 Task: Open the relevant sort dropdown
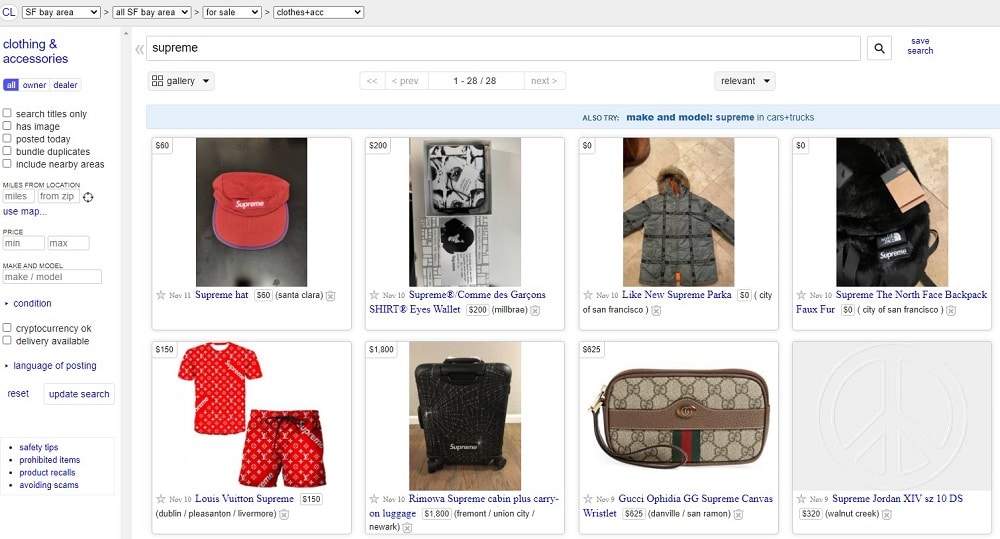[x=745, y=81]
